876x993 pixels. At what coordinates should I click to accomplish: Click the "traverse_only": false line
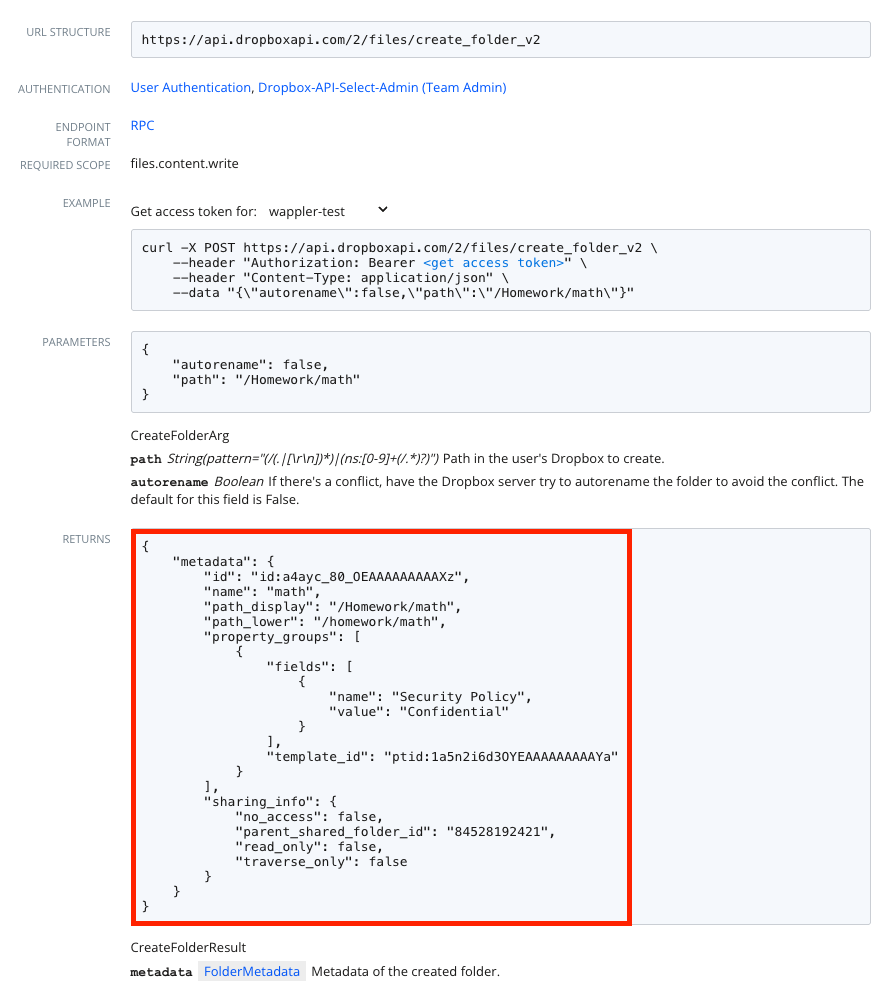click(321, 861)
